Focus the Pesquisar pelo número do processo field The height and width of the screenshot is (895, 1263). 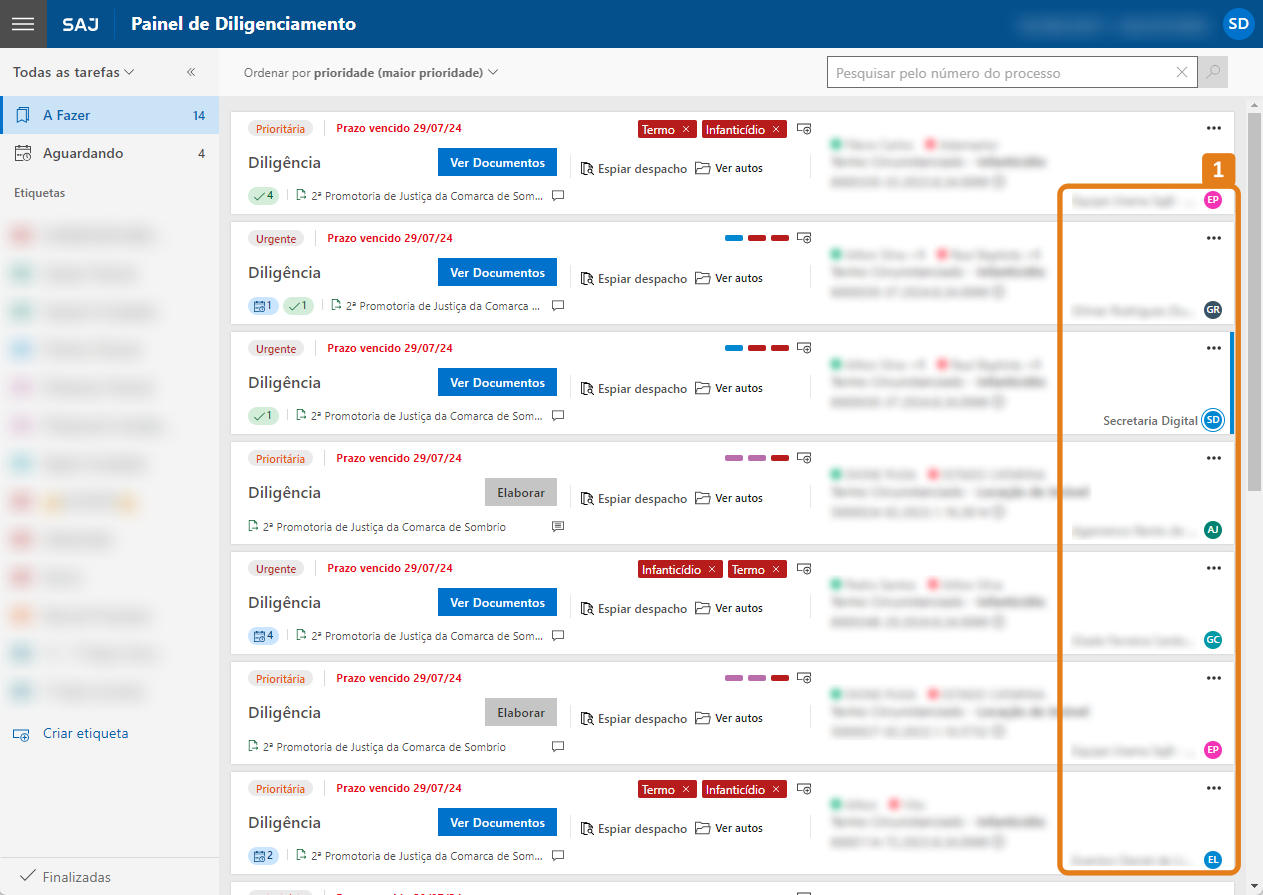(x=1000, y=72)
